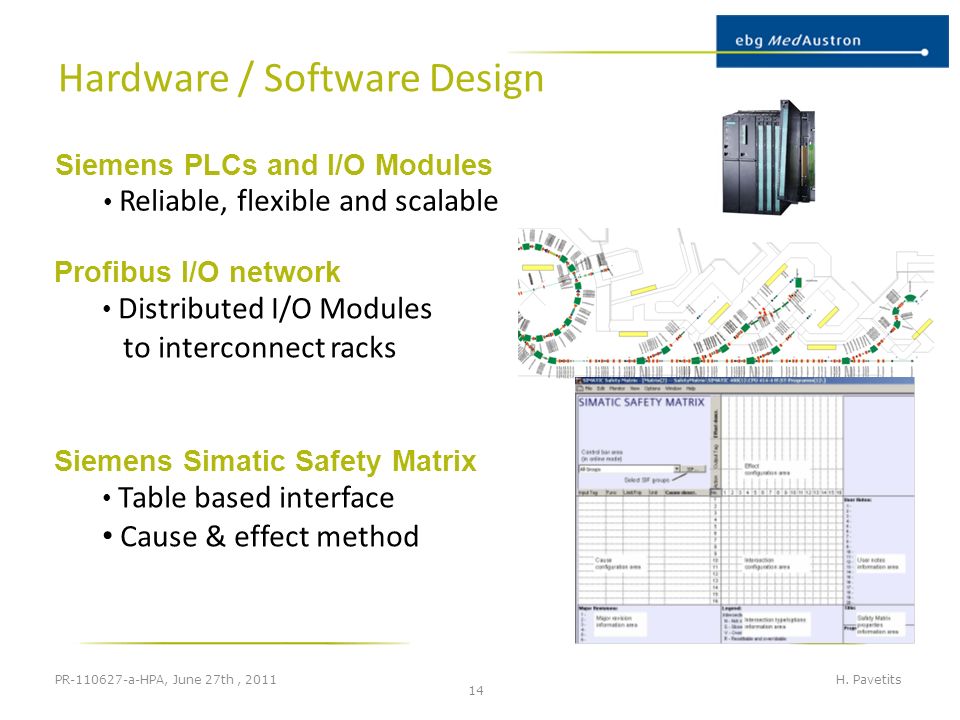The height and width of the screenshot is (720, 960).
Task: Open the File menu in Safety Matrix window
Action: click(588, 388)
